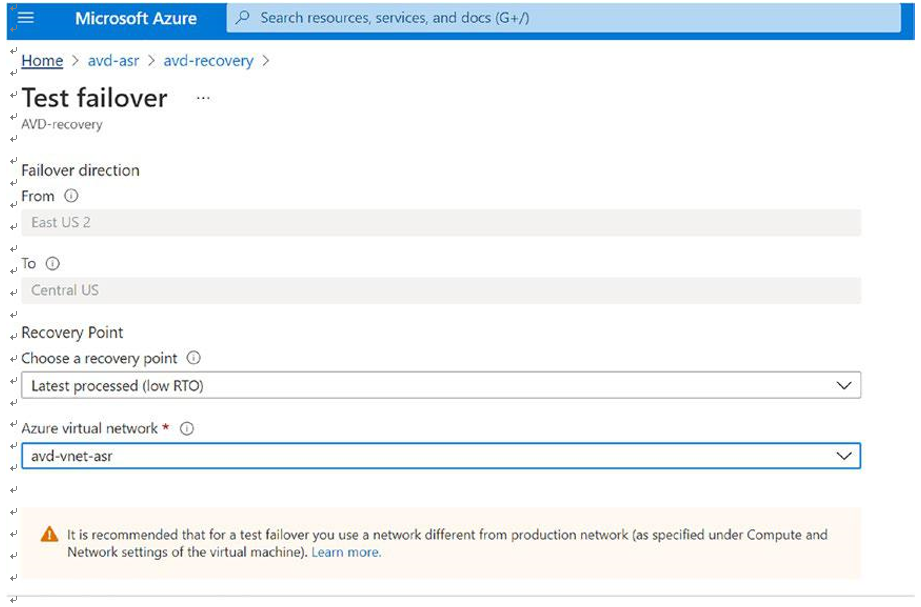
Task: Click the disabled Central US field
Action: [441, 290]
